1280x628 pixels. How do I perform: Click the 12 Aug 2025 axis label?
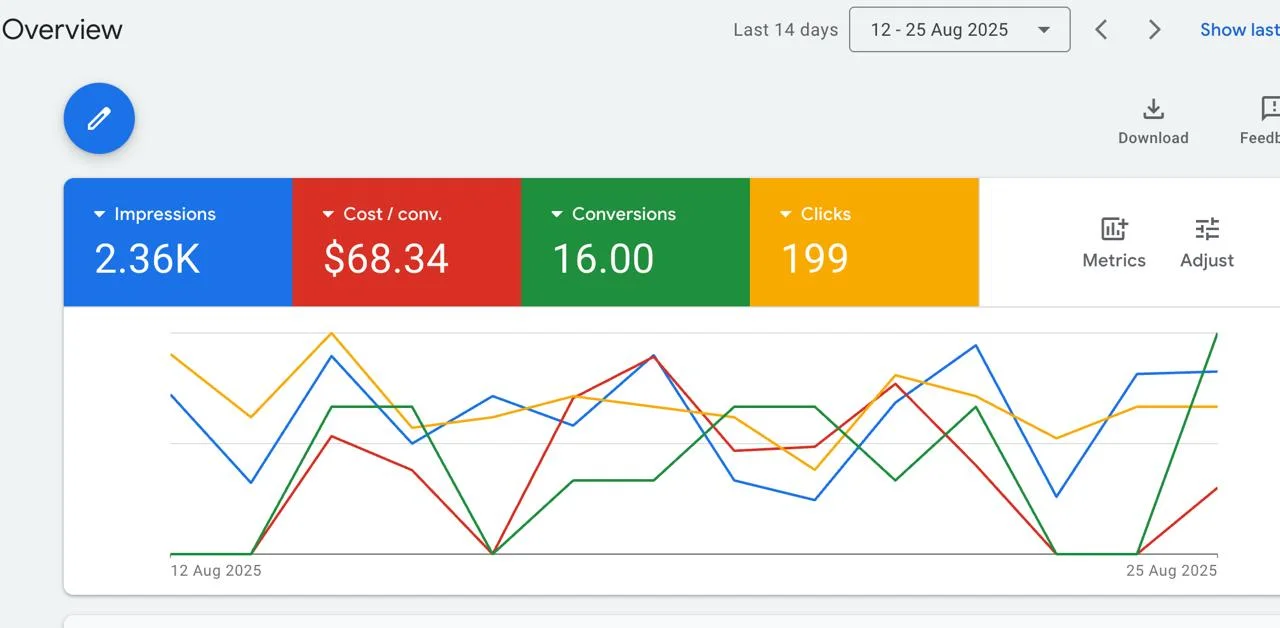pos(216,571)
